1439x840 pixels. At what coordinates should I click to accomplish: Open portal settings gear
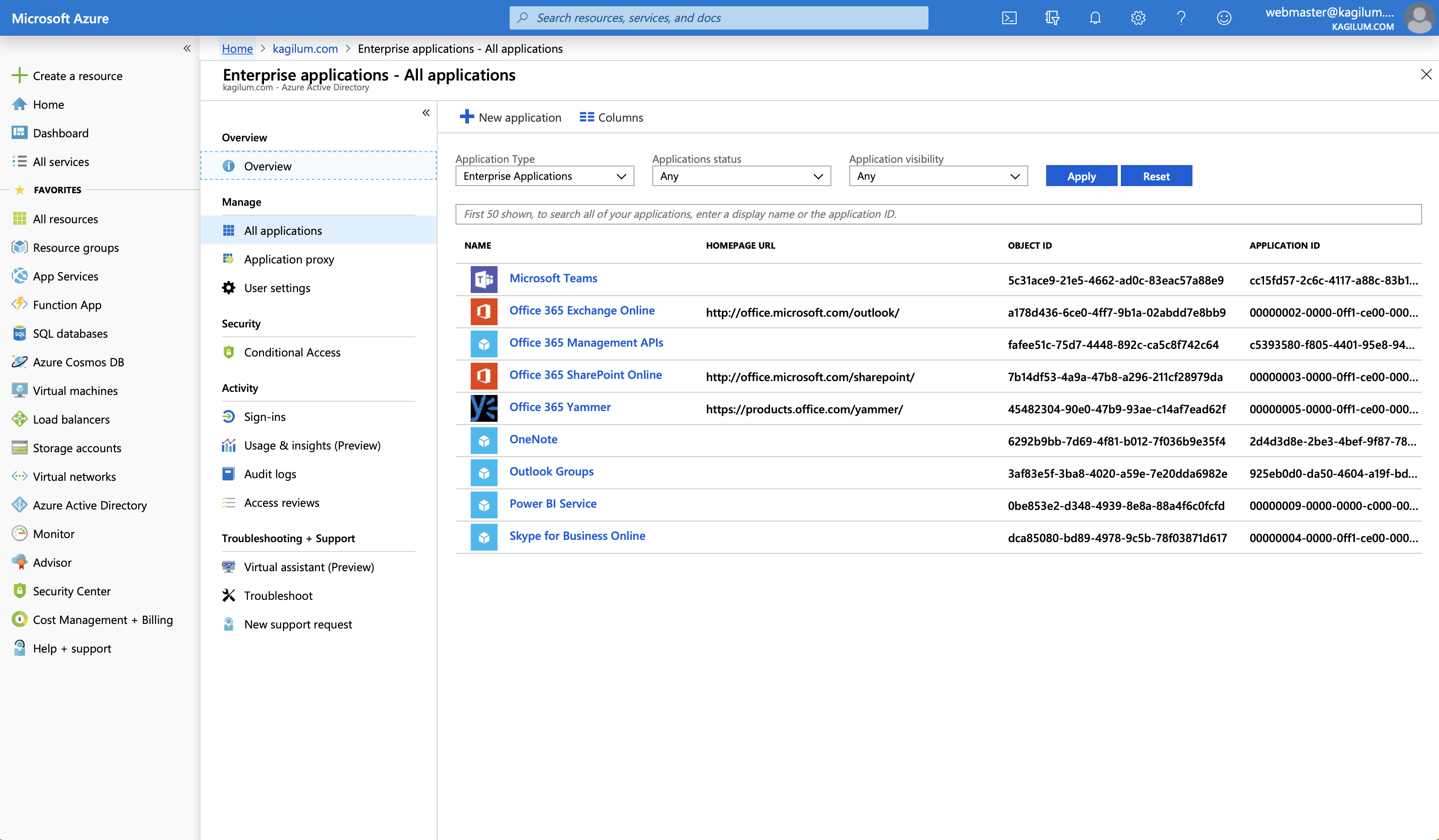(x=1138, y=18)
